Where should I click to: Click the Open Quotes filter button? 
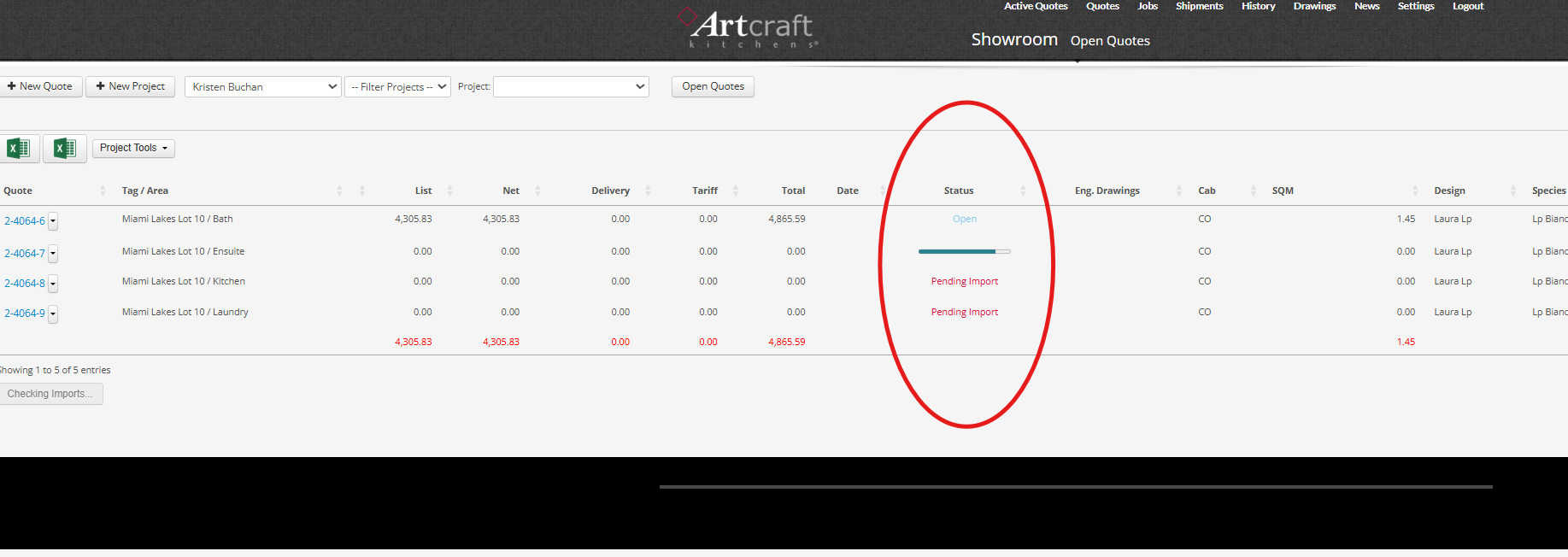(713, 86)
